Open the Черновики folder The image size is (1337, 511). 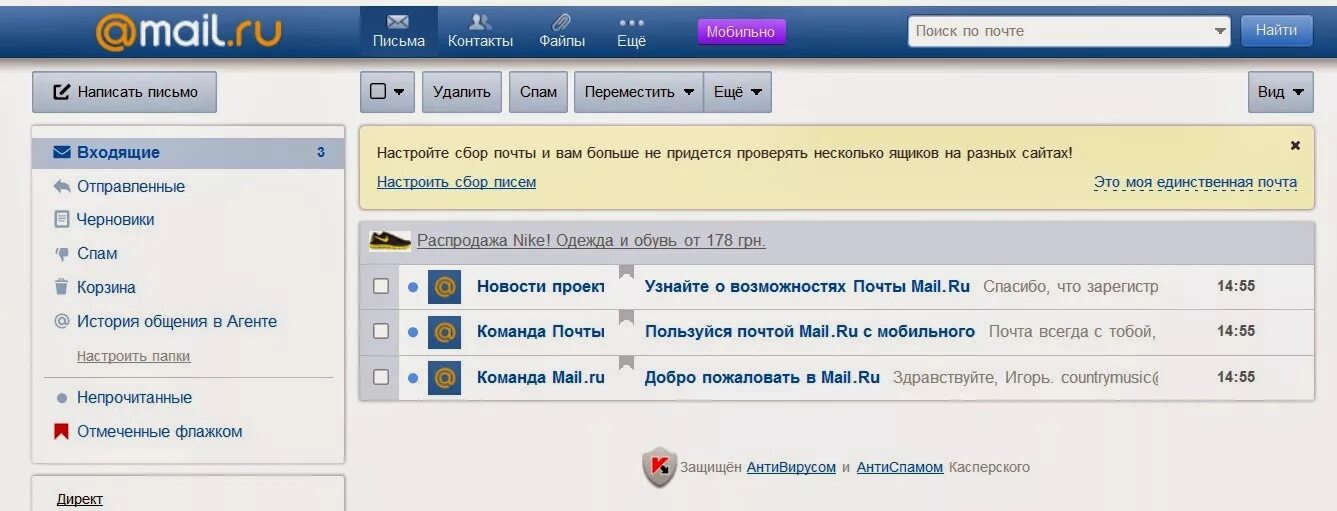coord(116,220)
